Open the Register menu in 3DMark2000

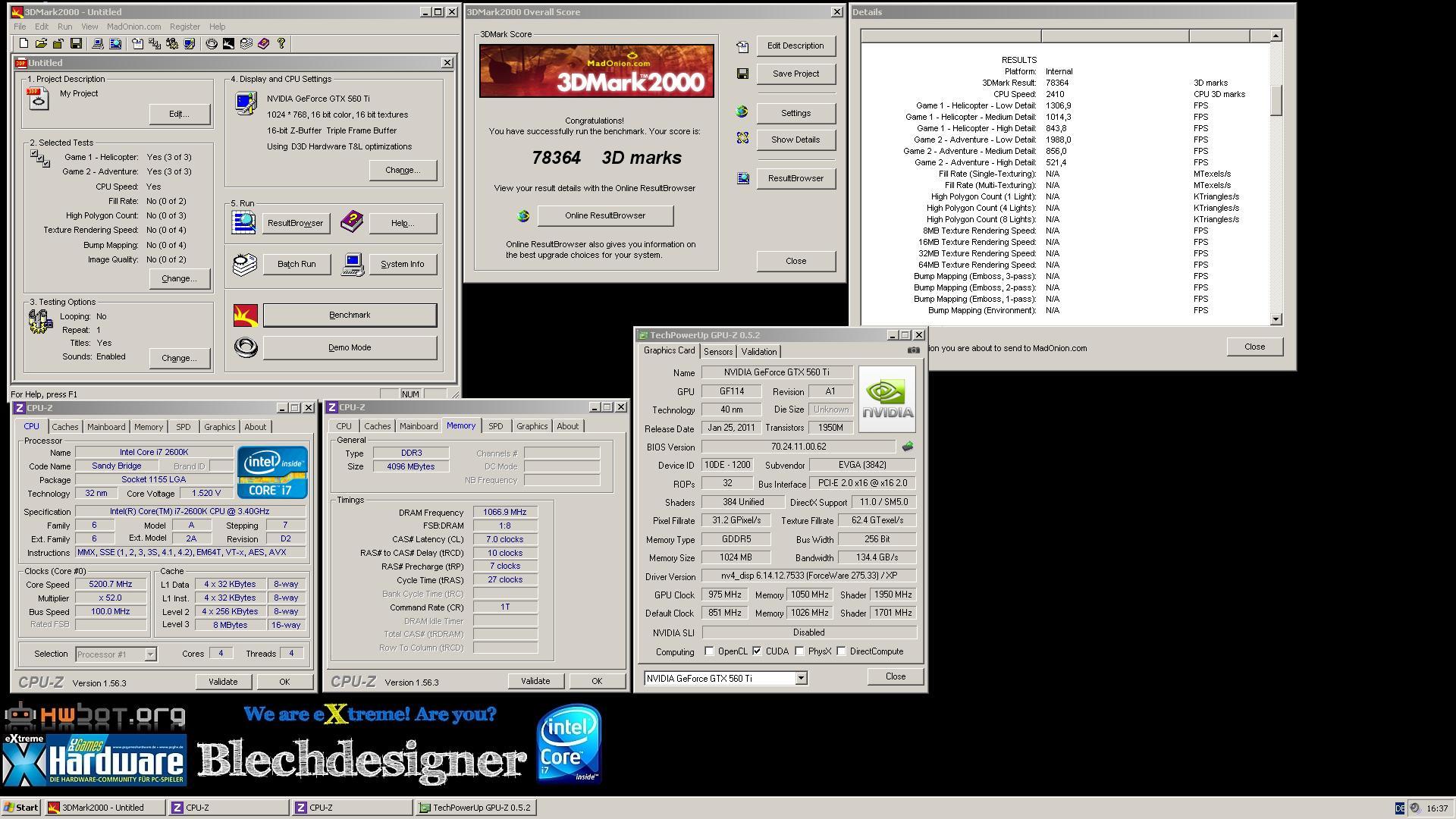[185, 27]
